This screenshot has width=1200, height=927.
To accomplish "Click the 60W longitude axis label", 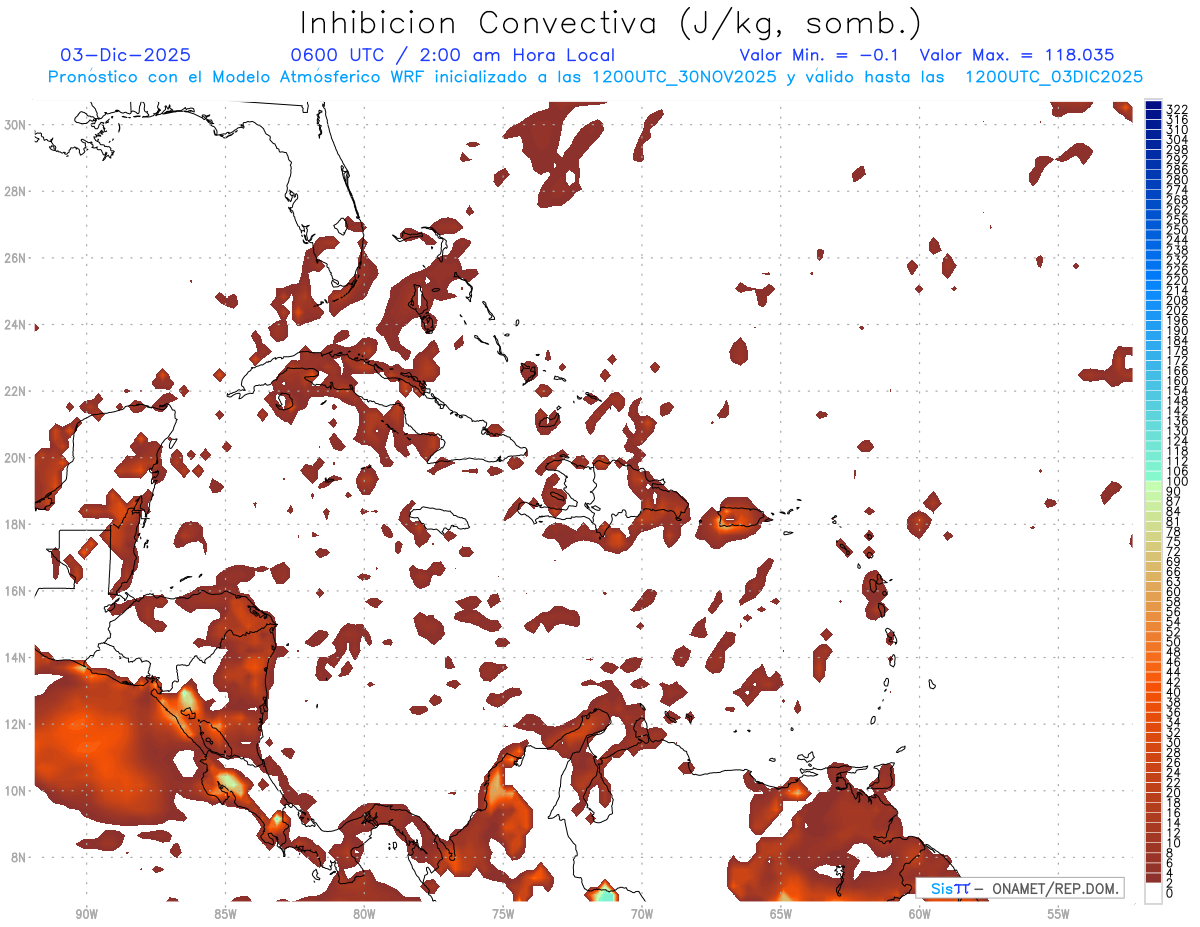I will [920, 914].
